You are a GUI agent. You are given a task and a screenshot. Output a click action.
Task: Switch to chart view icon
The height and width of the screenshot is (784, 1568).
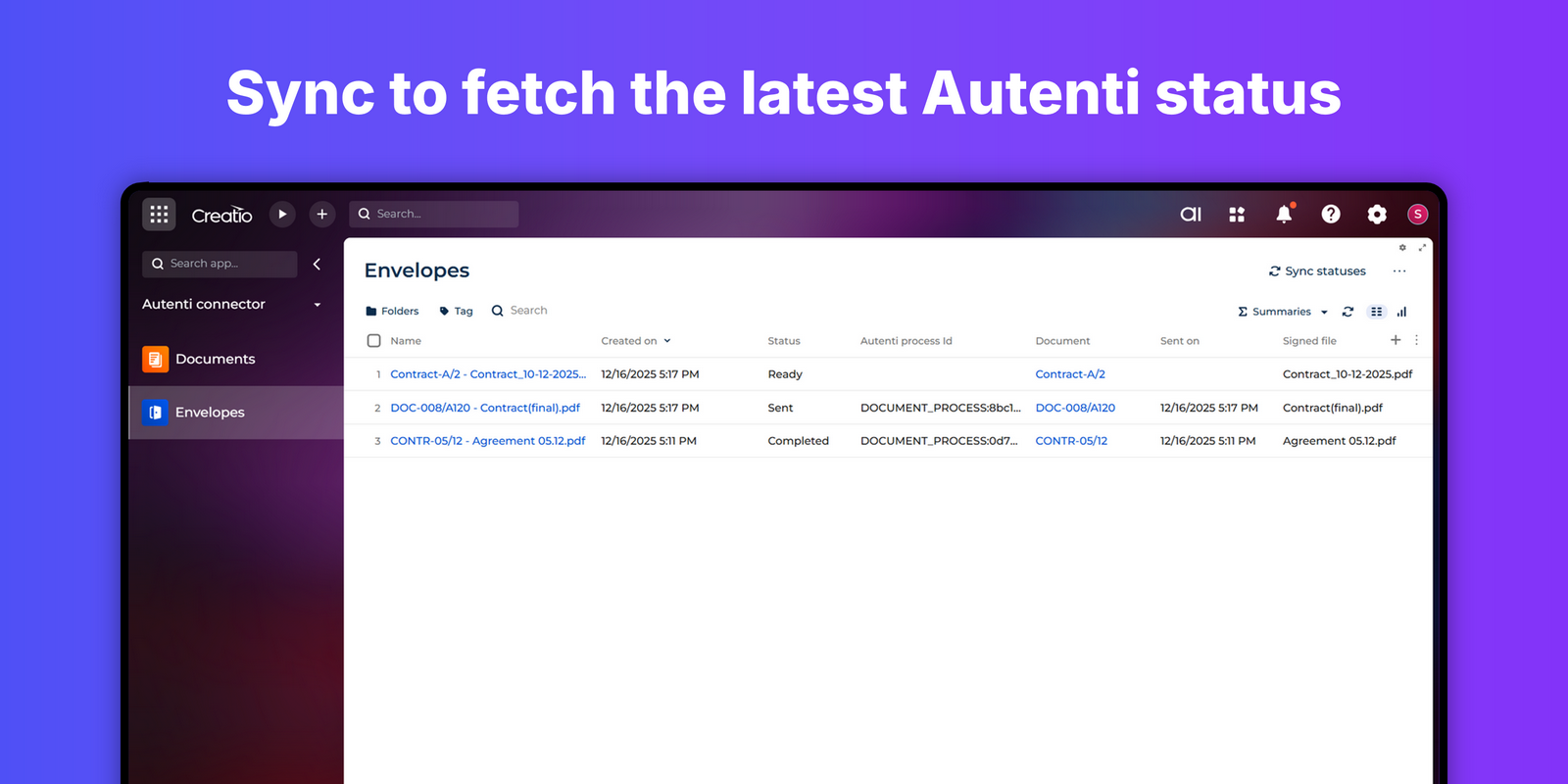pyautogui.click(x=1401, y=312)
